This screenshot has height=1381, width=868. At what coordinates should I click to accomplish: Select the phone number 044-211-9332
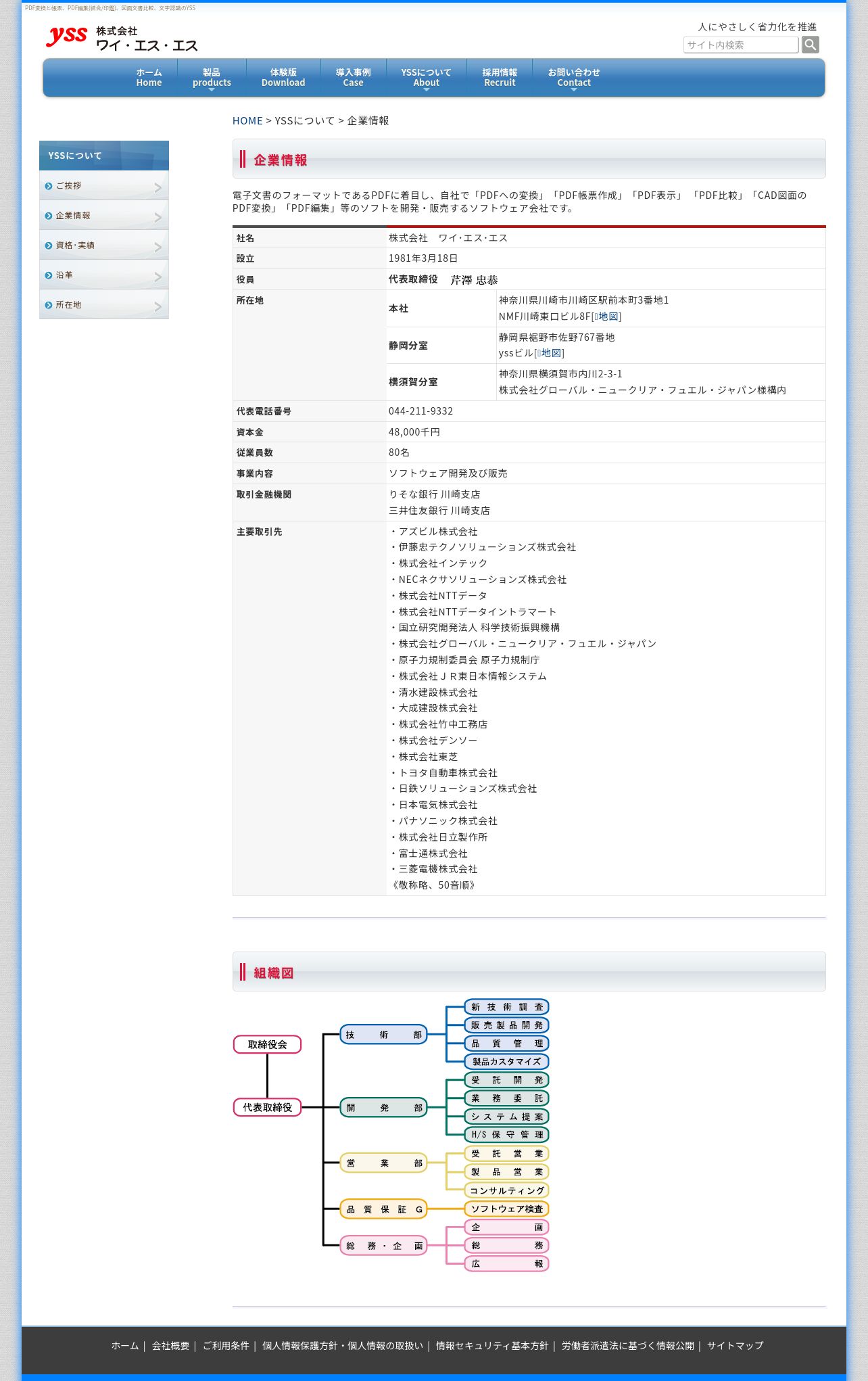coord(420,411)
